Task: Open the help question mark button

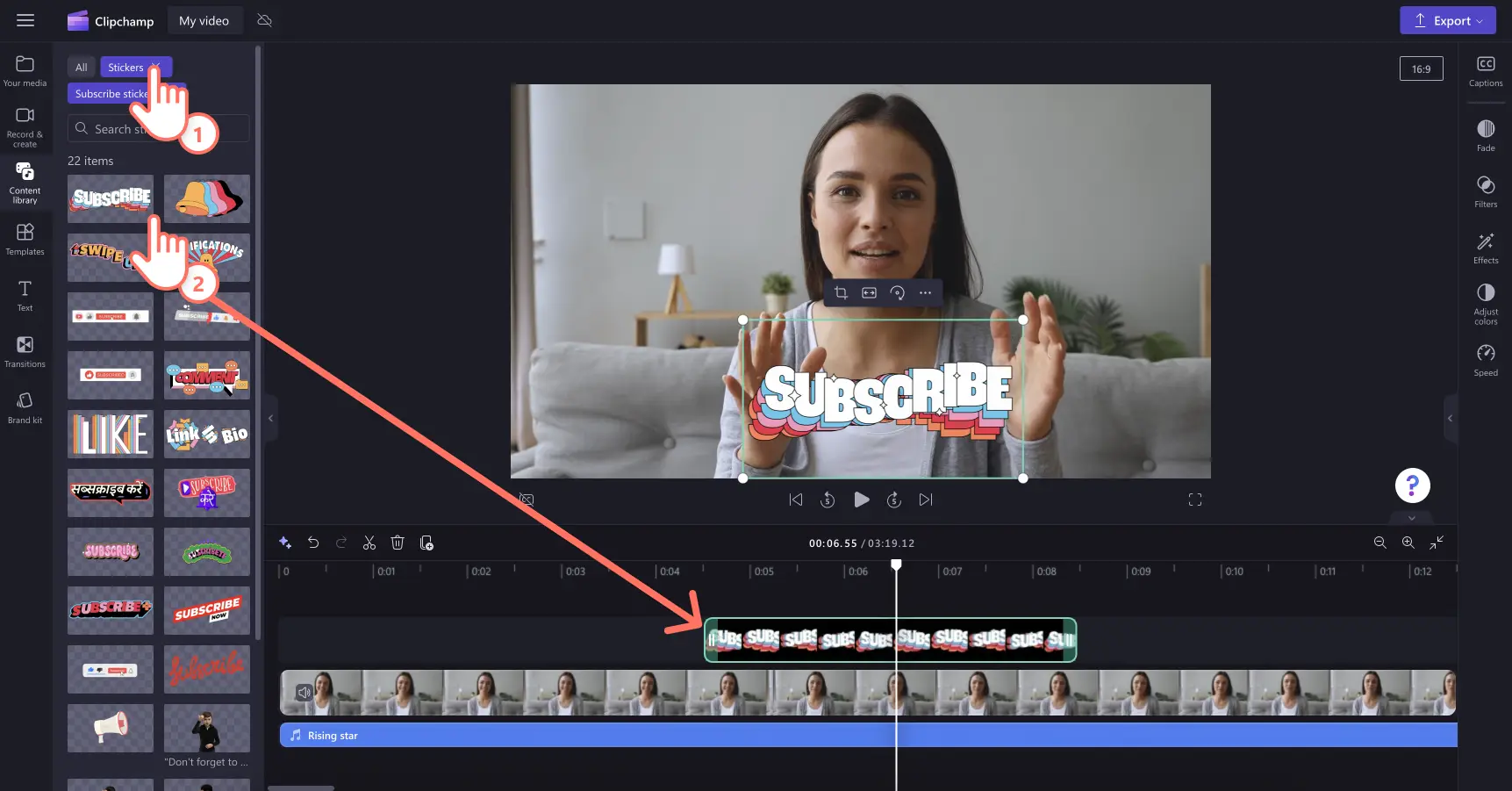Action: [1413, 485]
